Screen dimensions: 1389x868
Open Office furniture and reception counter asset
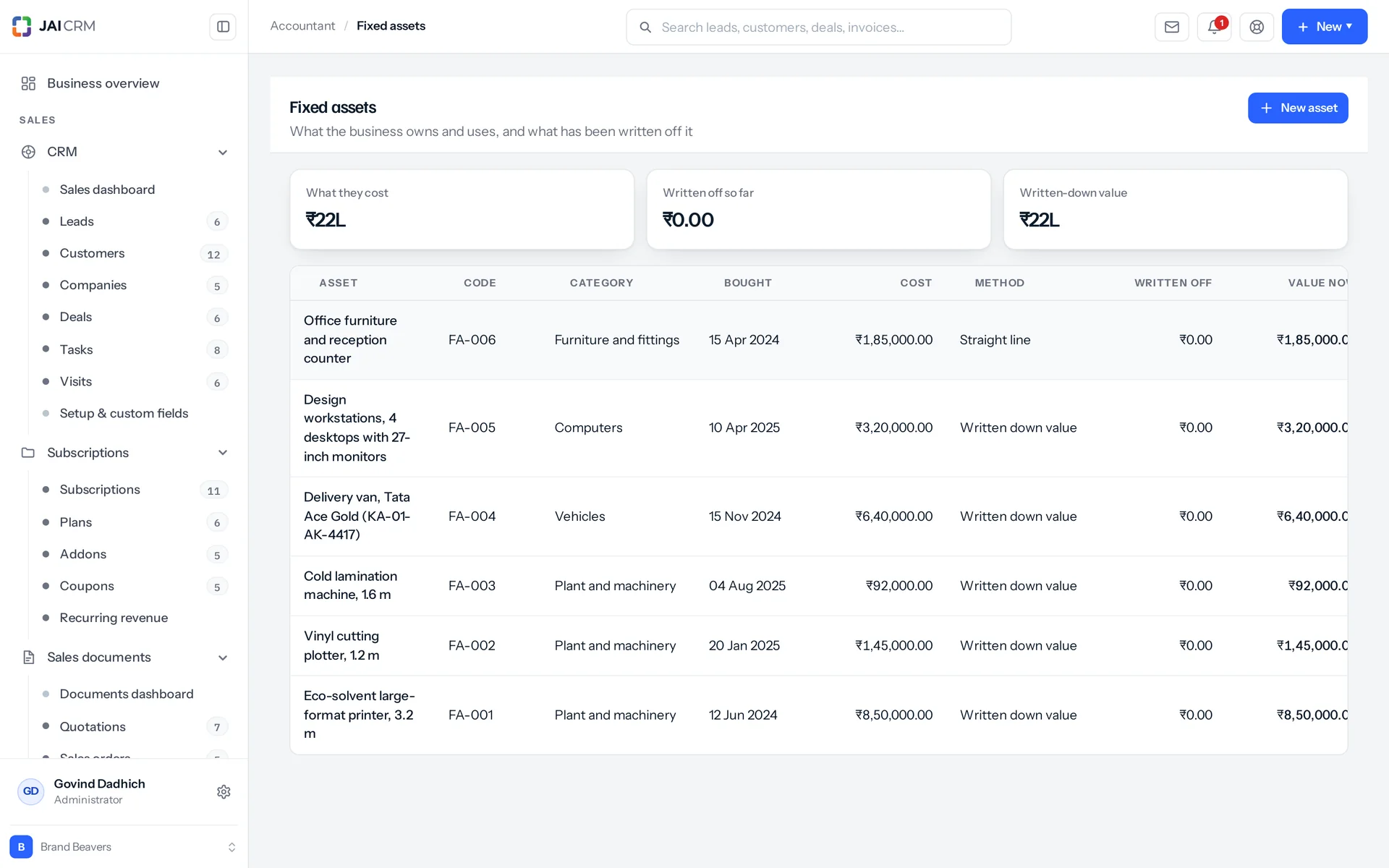pos(350,339)
